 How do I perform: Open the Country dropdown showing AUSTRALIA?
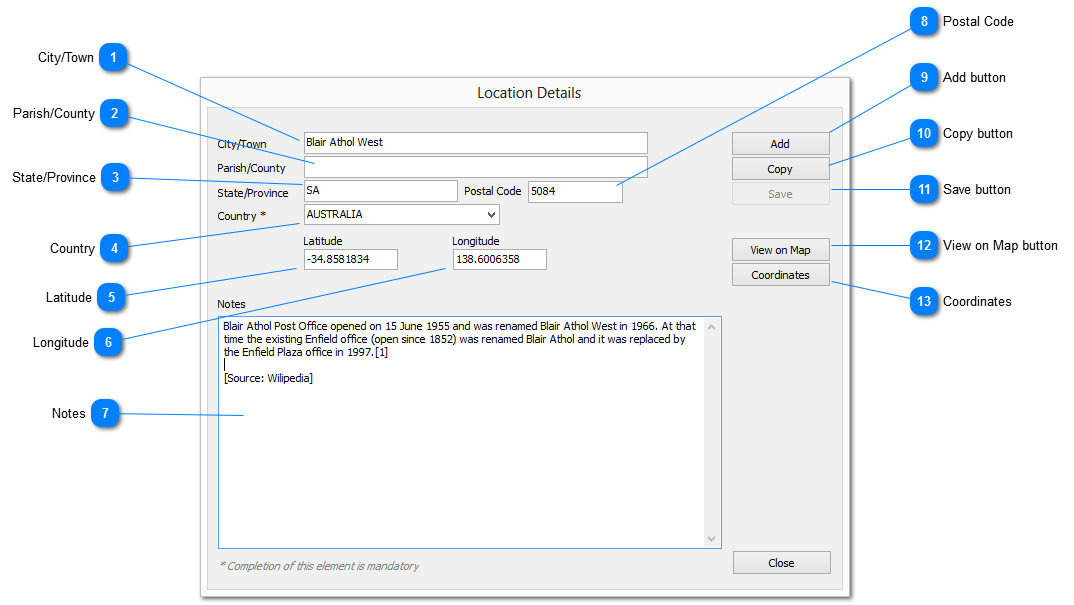[401, 214]
